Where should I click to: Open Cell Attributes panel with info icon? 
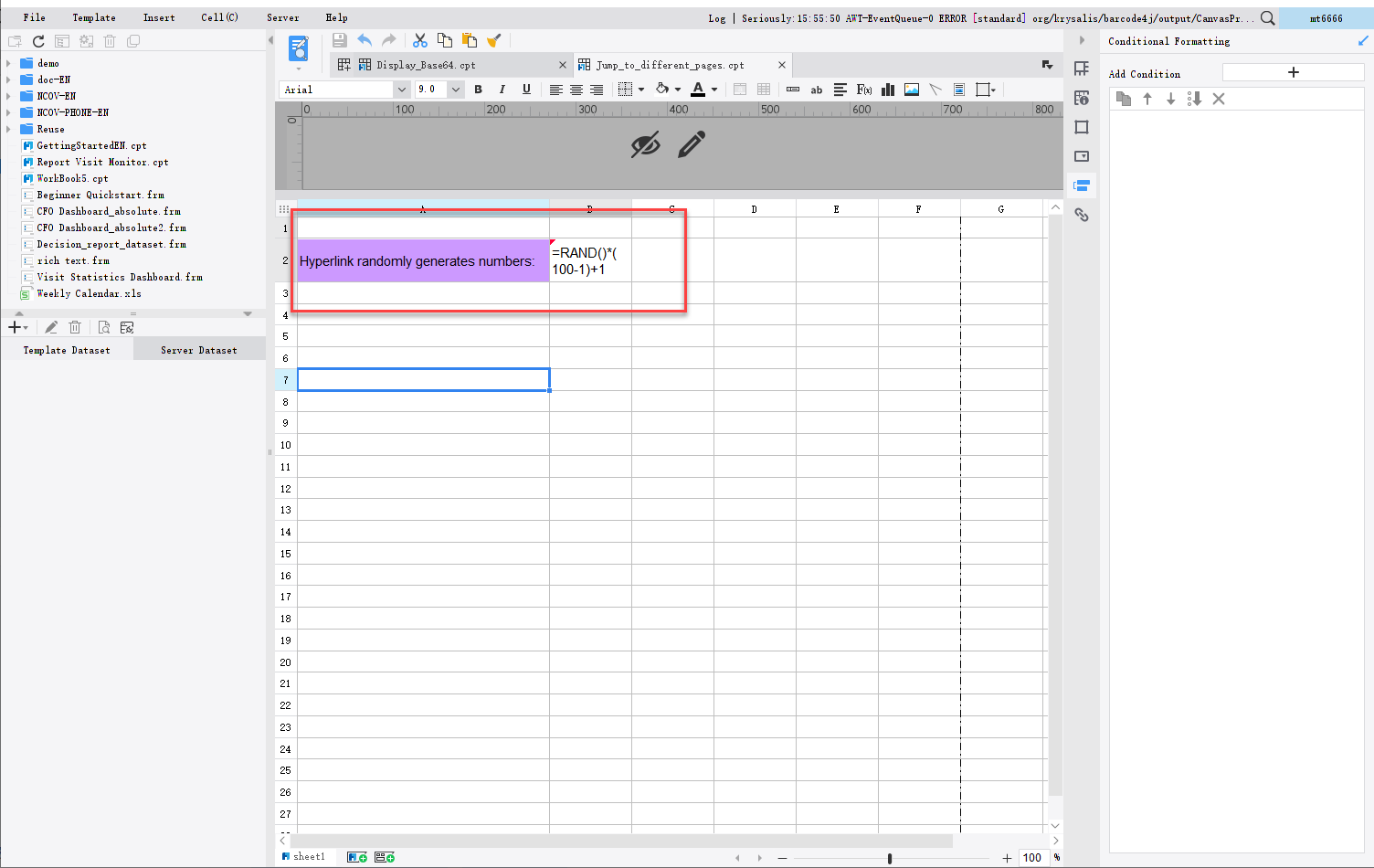[1082, 98]
